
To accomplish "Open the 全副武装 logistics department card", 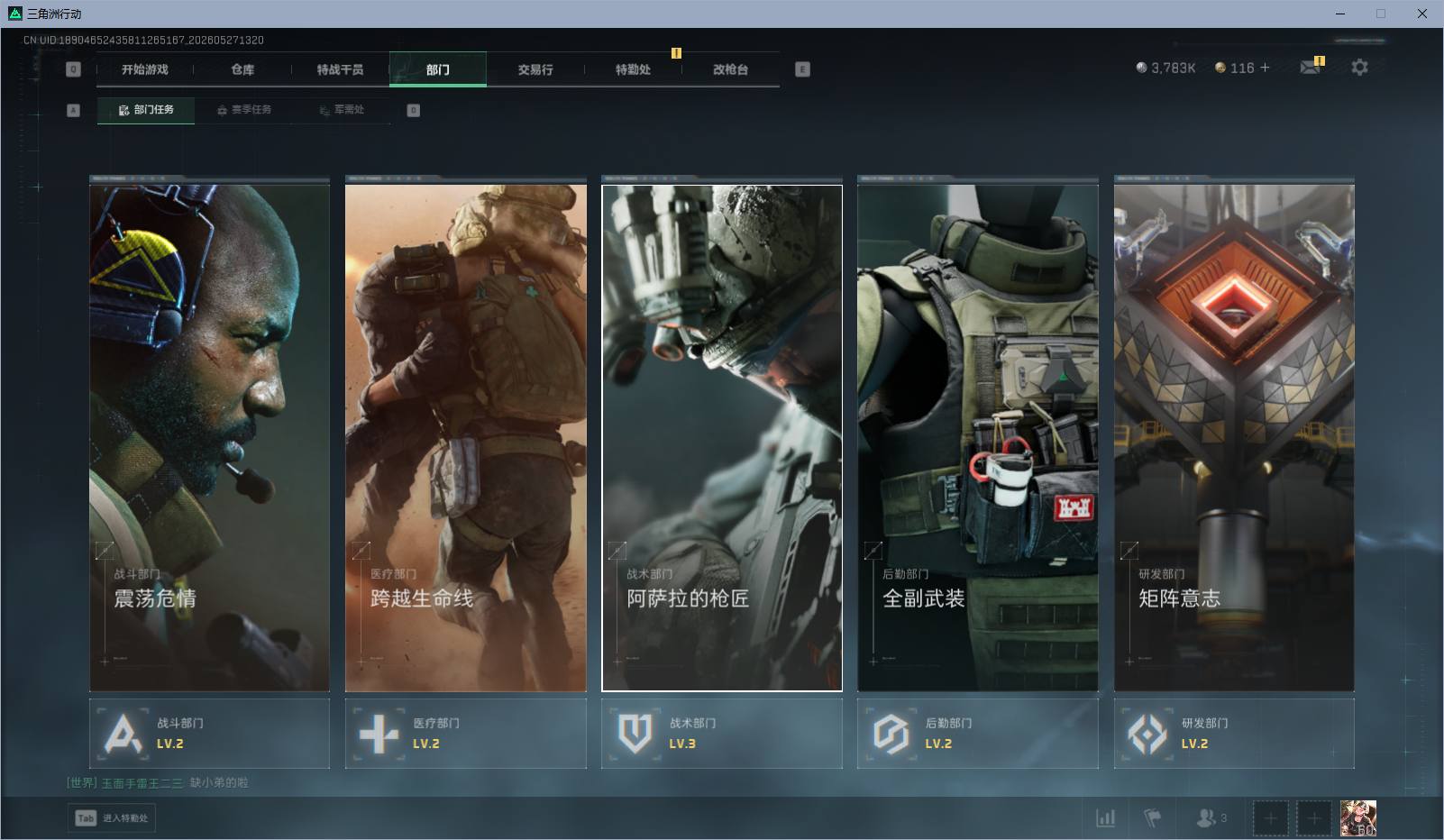I will (978, 438).
